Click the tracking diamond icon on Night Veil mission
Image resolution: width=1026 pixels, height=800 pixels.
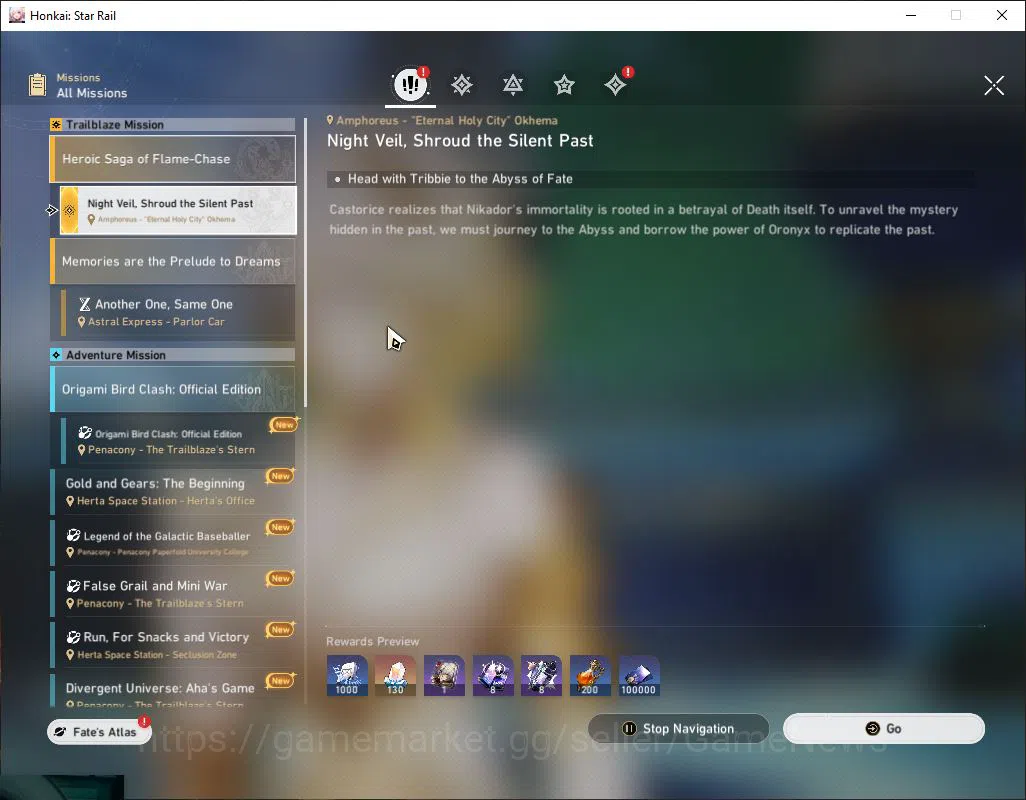69,210
